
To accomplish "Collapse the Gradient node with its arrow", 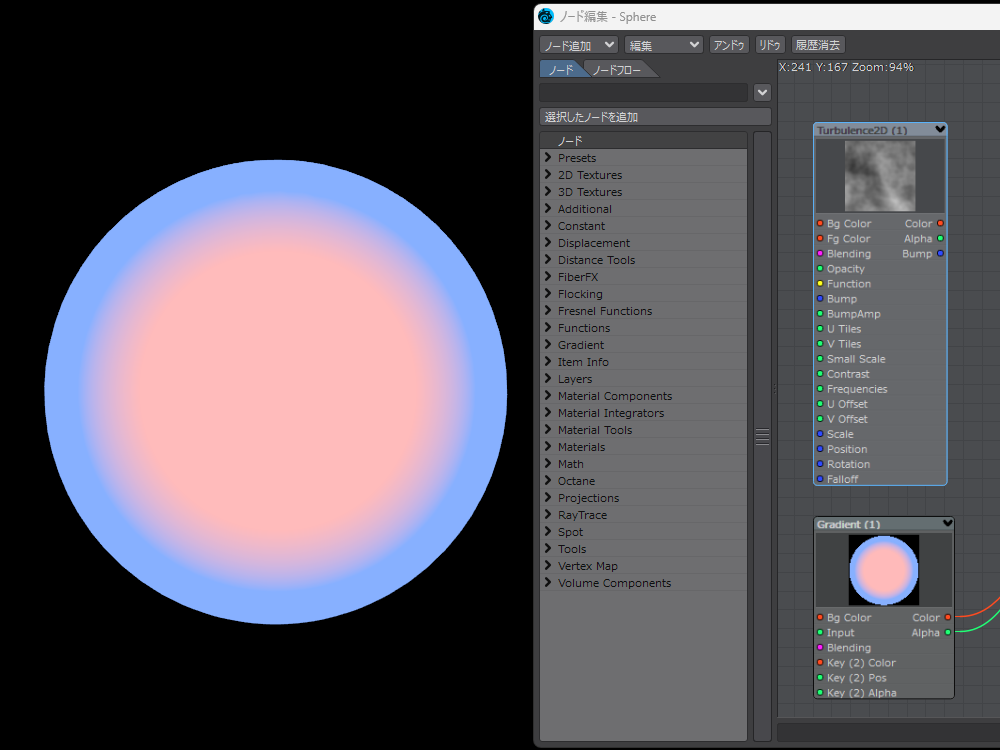I will point(947,524).
